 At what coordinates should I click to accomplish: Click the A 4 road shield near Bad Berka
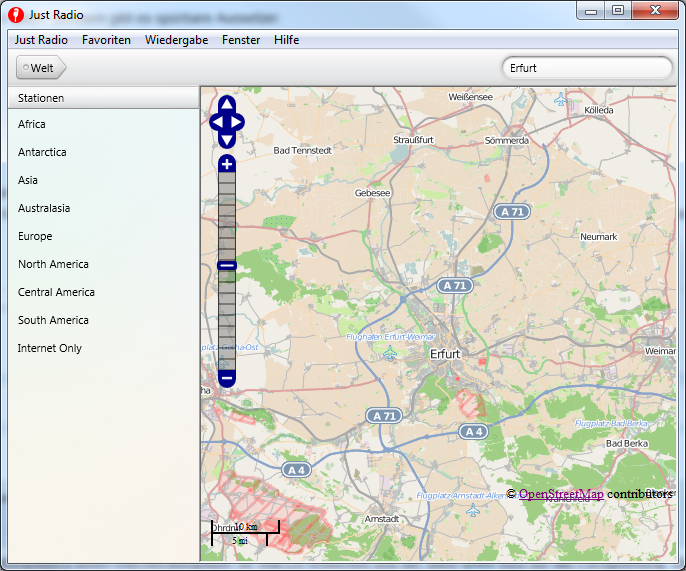pyautogui.click(x=473, y=432)
